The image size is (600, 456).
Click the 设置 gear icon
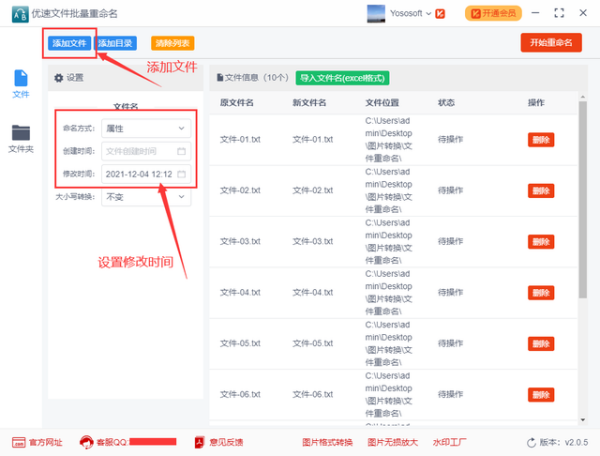[58, 77]
